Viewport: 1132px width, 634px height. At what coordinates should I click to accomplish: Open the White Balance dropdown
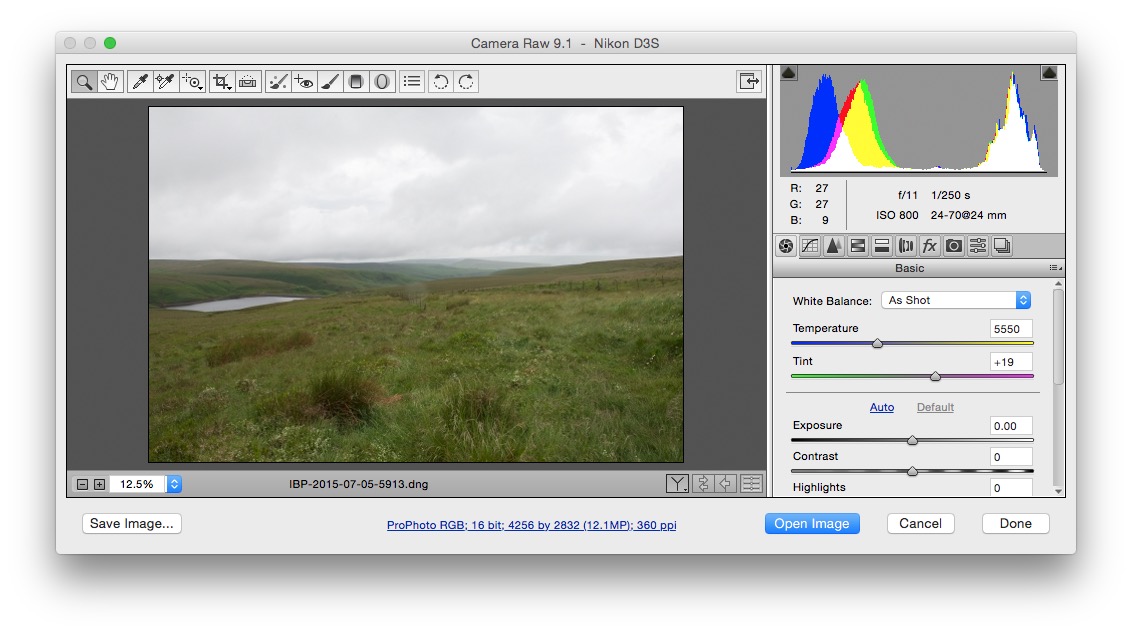957,300
